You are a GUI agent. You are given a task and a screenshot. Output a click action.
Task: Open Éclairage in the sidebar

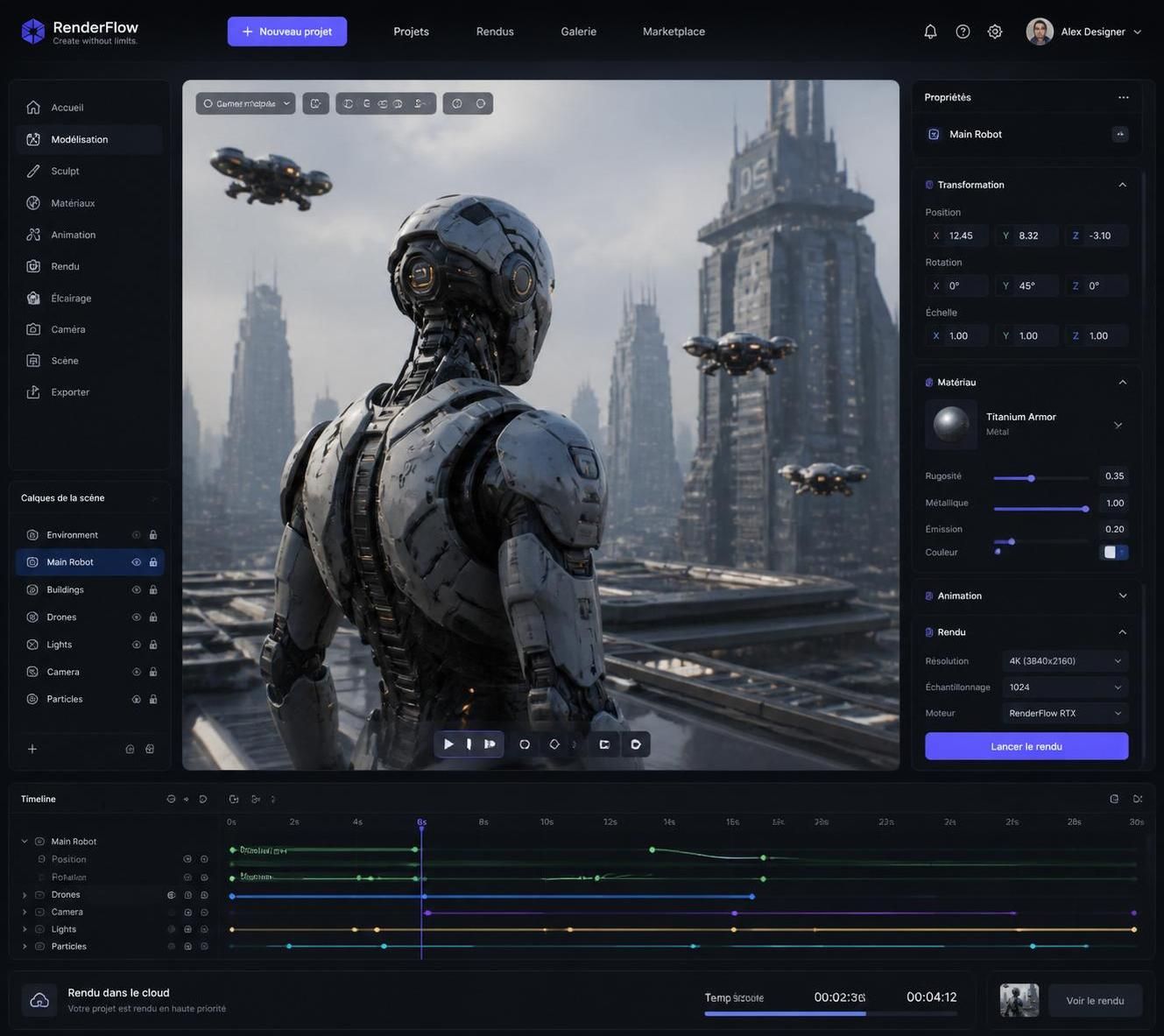point(88,298)
